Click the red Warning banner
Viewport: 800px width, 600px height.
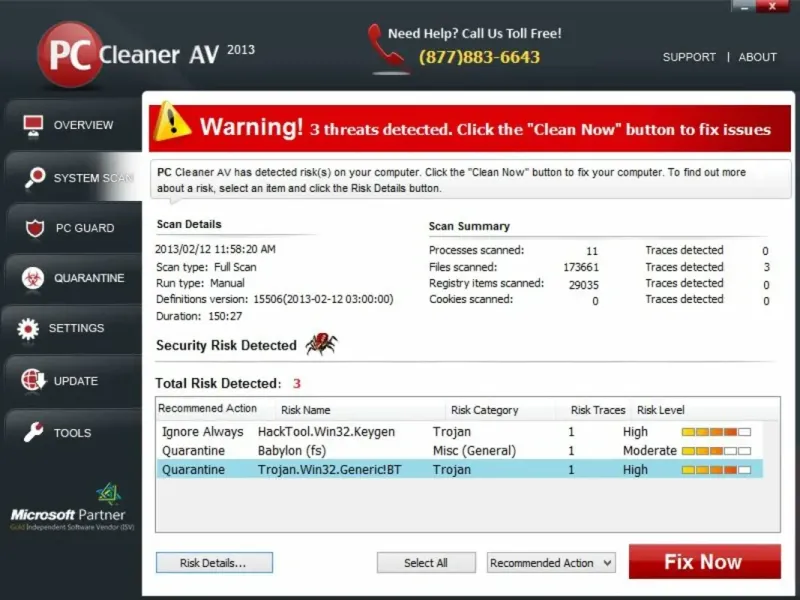pyautogui.click(x=469, y=128)
